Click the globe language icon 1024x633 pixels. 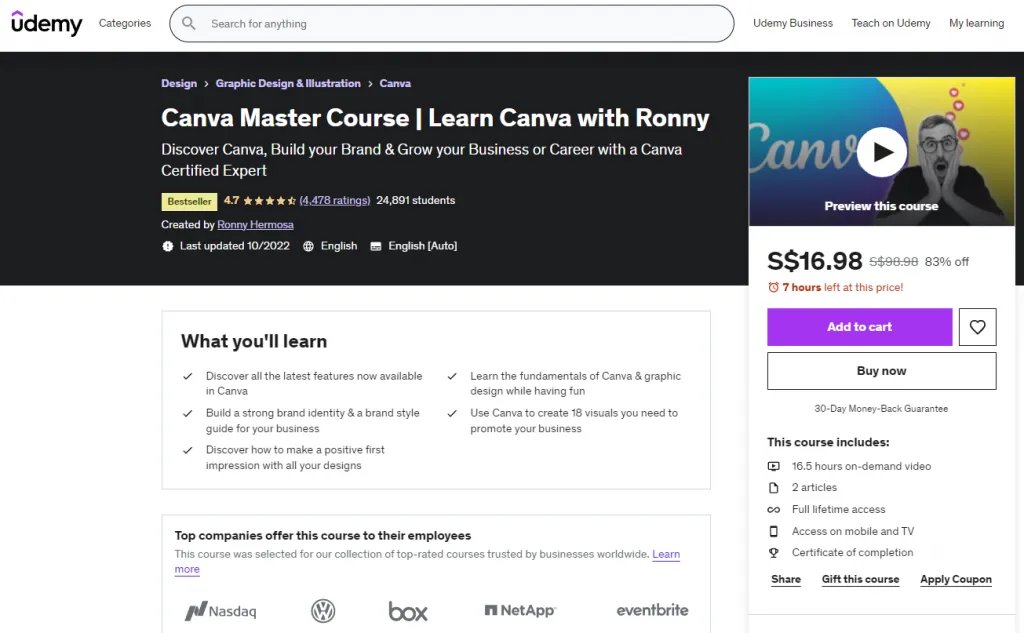pos(308,246)
